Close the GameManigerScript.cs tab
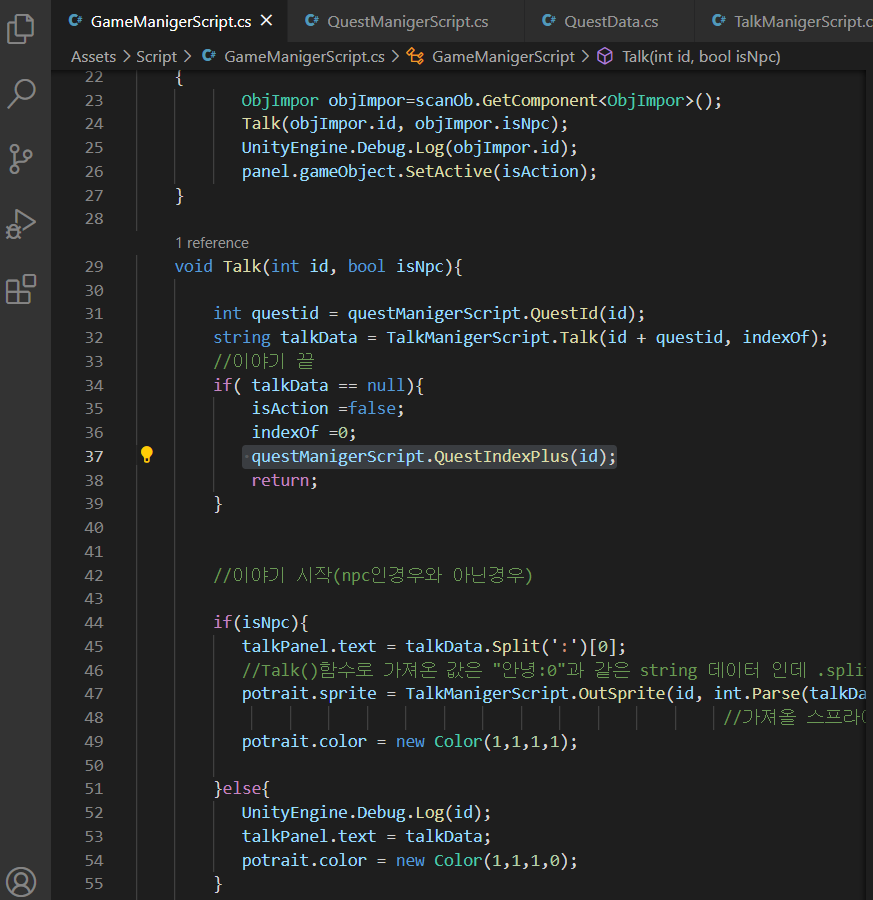The height and width of the screenshot is (900, 873). tap(266, 21)
